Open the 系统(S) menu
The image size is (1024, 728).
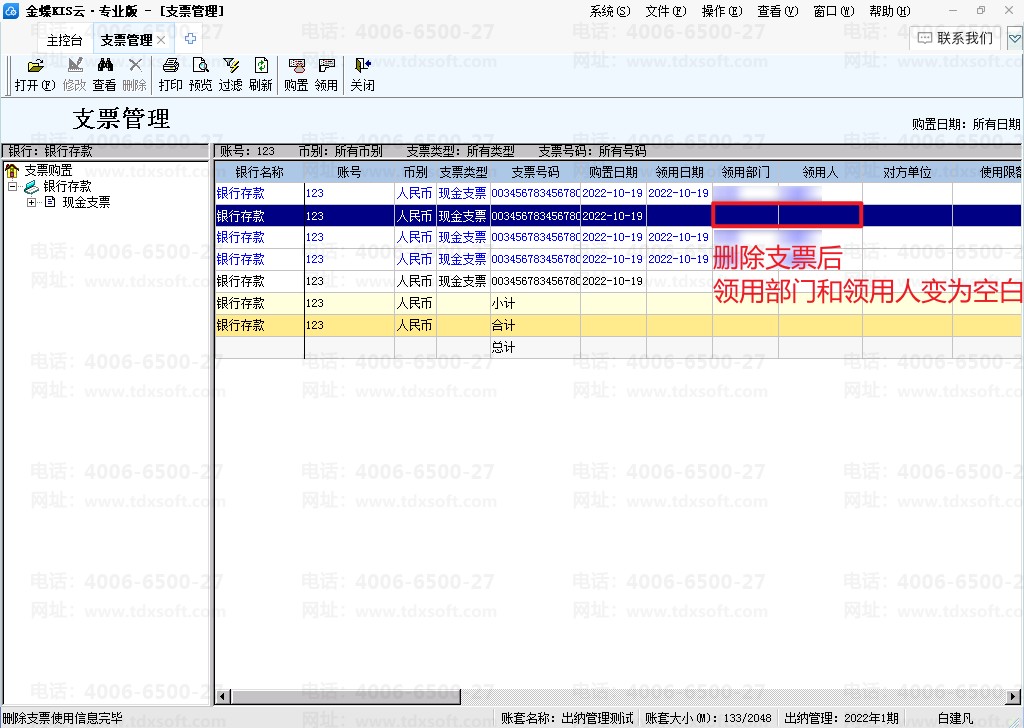tap(610, 11)
